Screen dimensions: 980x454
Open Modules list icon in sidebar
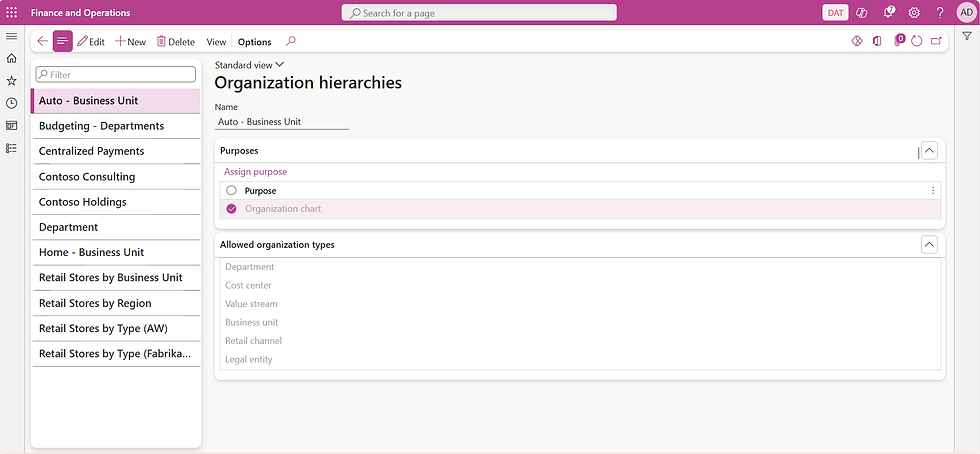(x=12, y=148)
